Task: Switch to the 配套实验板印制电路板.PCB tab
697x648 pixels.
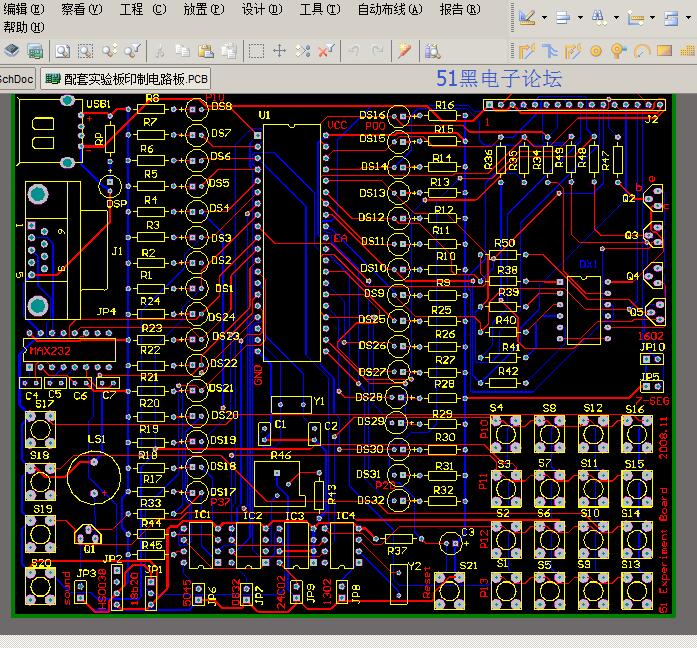Action: click(126, 79)
